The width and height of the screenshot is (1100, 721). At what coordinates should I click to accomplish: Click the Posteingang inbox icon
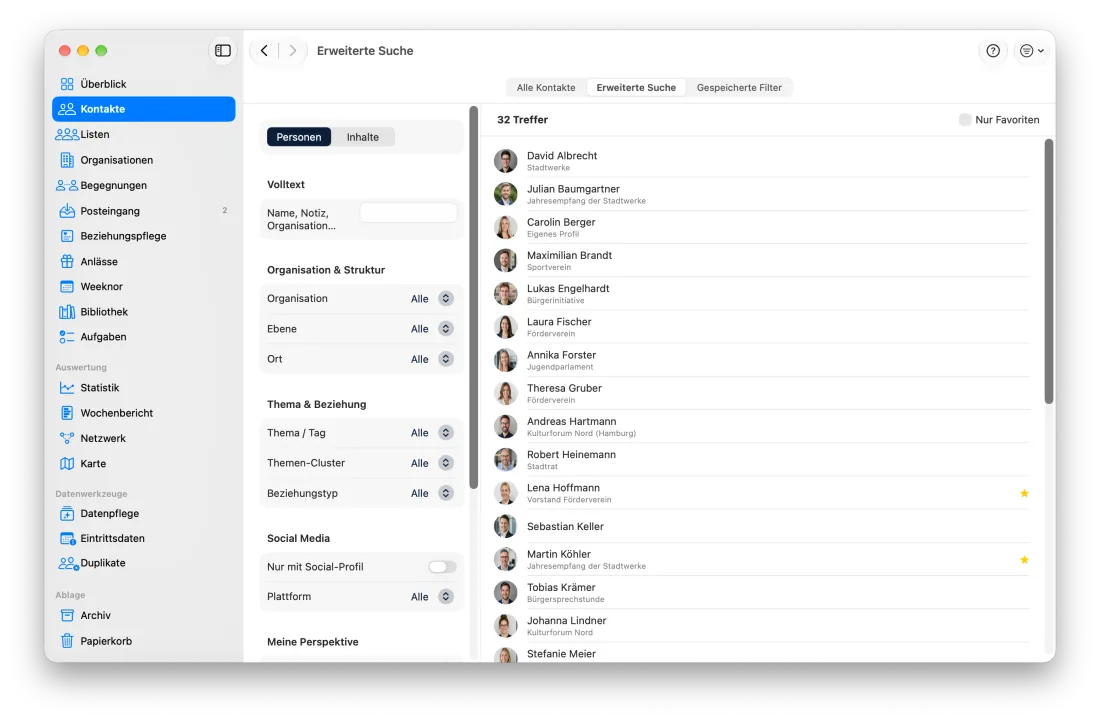coord(67,210)
